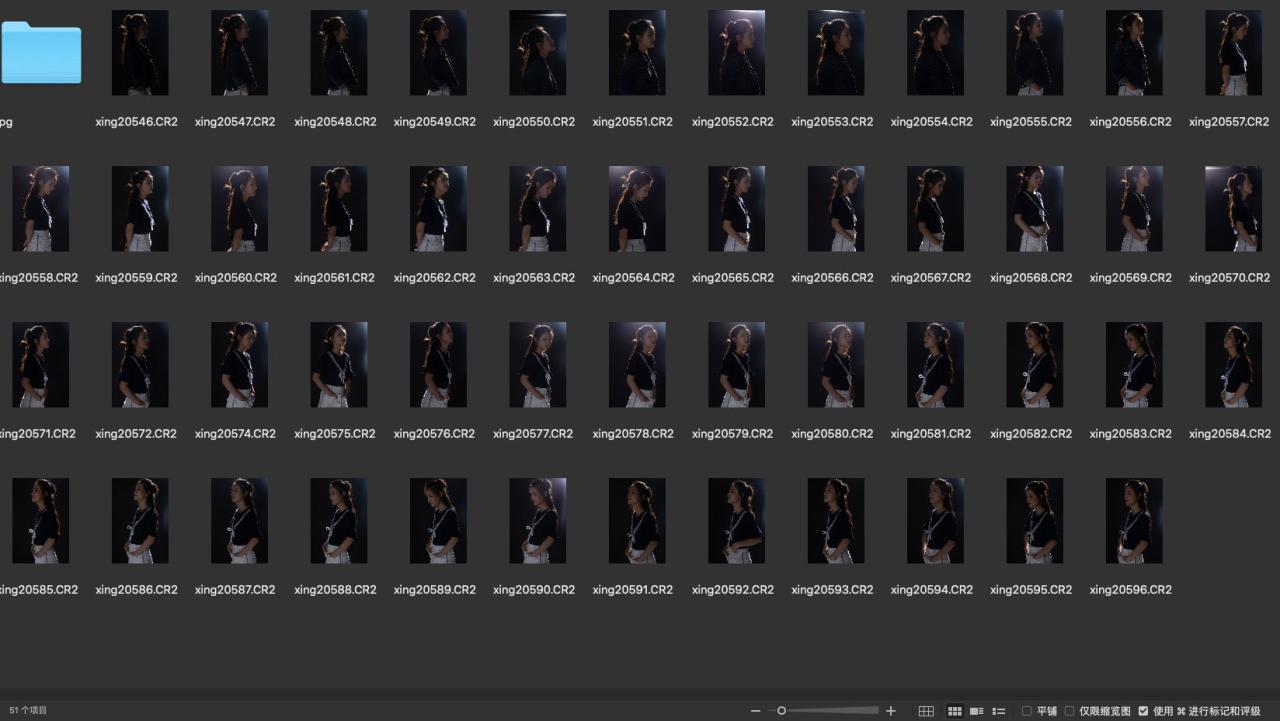Screen dimensions: 1280x721
Task: Click the thumbnail size slider
Action: 828,711
